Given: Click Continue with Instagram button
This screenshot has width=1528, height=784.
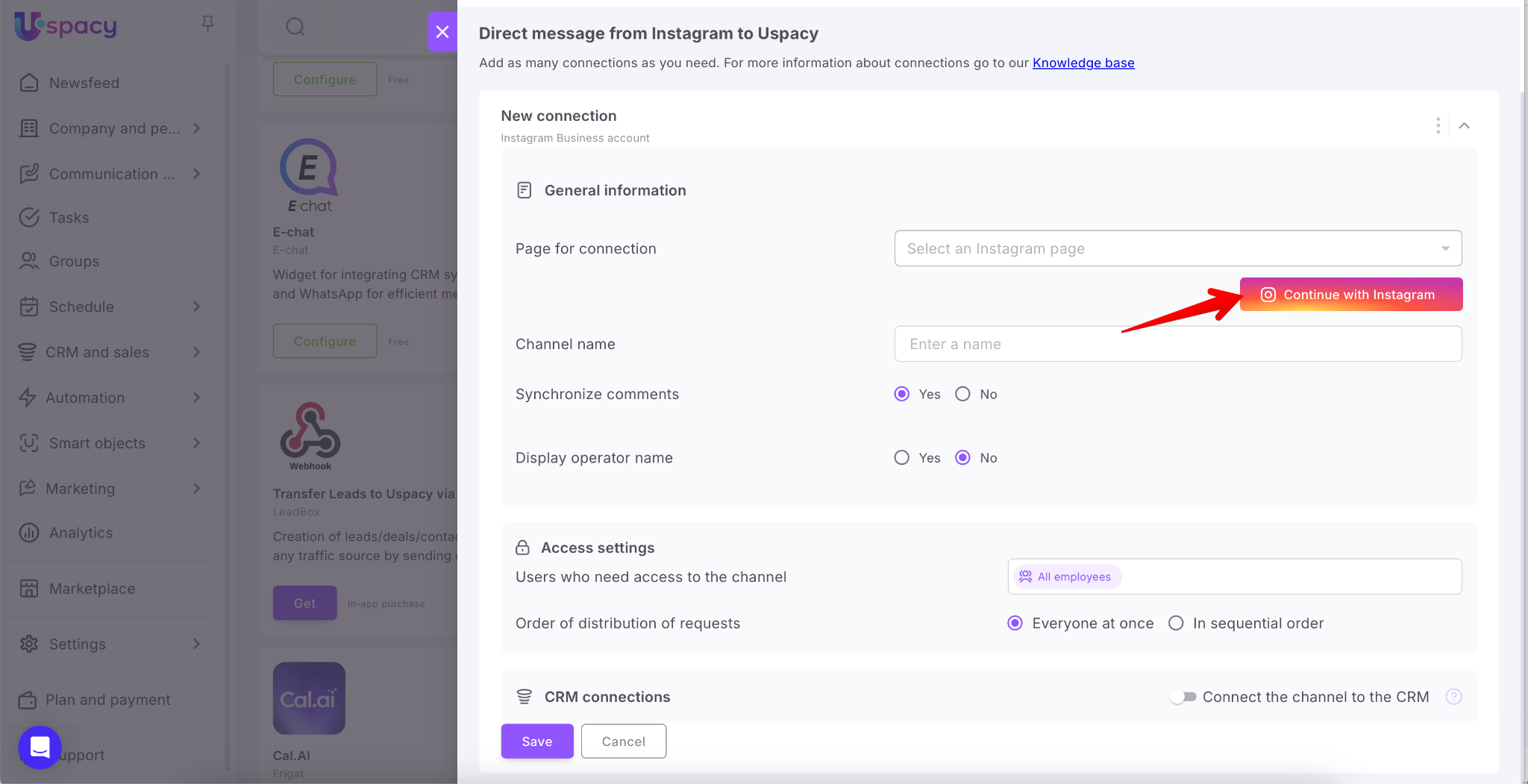Looking at the screenshot, I should 1350,295.
